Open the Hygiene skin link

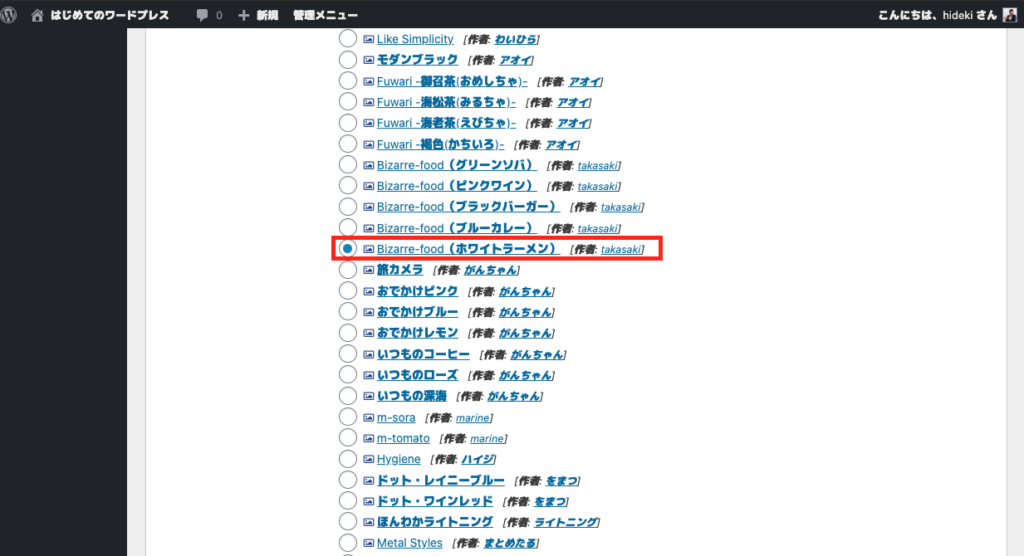point(398,459)
